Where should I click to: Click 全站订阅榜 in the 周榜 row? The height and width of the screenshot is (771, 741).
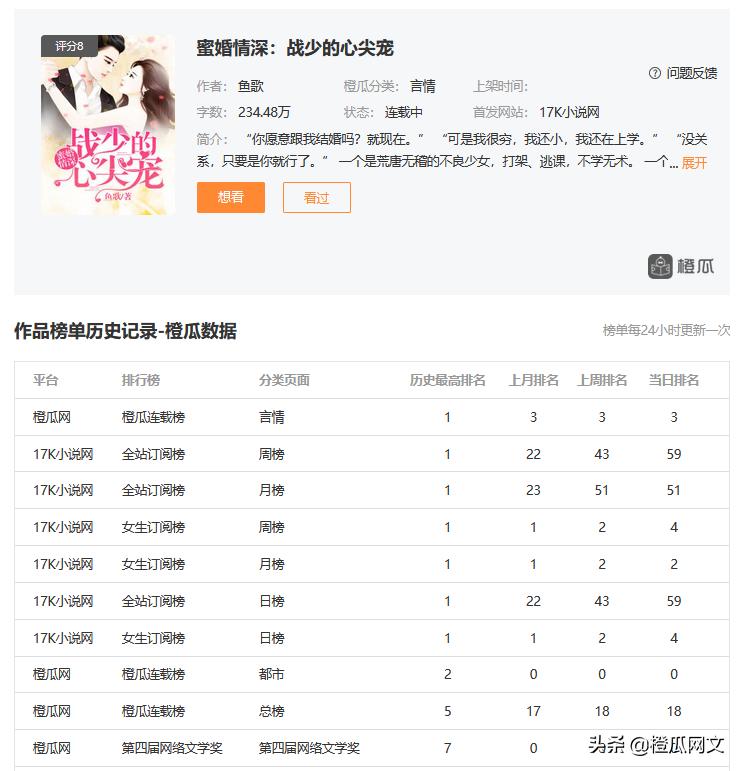pos(153,454)
